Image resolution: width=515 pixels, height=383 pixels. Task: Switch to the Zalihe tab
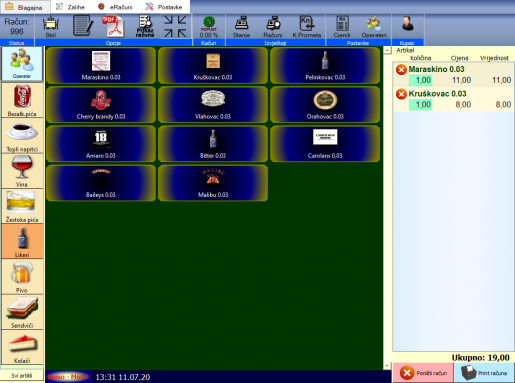70,7
